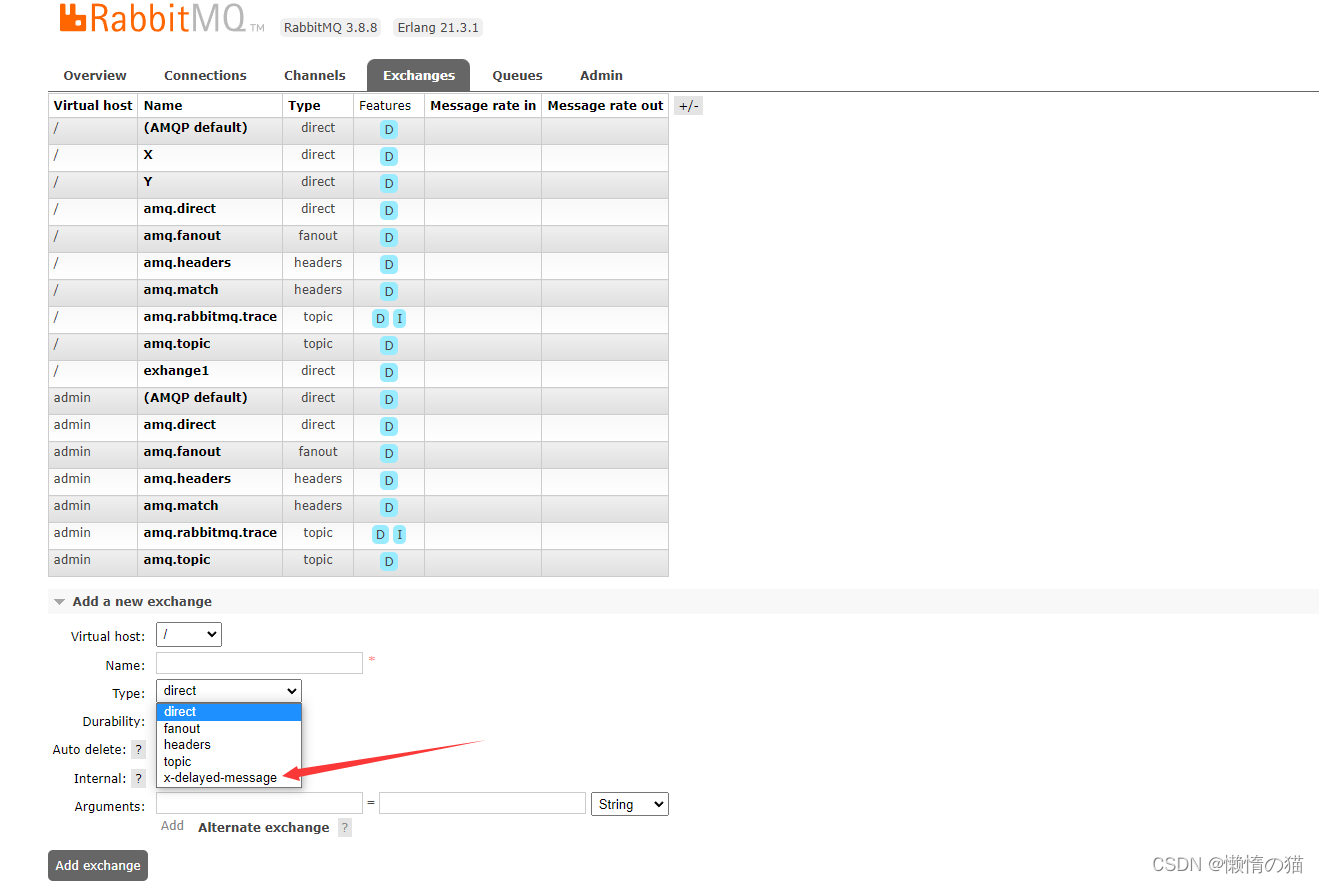Choose direct in the Type list

(x=229, y=712)
